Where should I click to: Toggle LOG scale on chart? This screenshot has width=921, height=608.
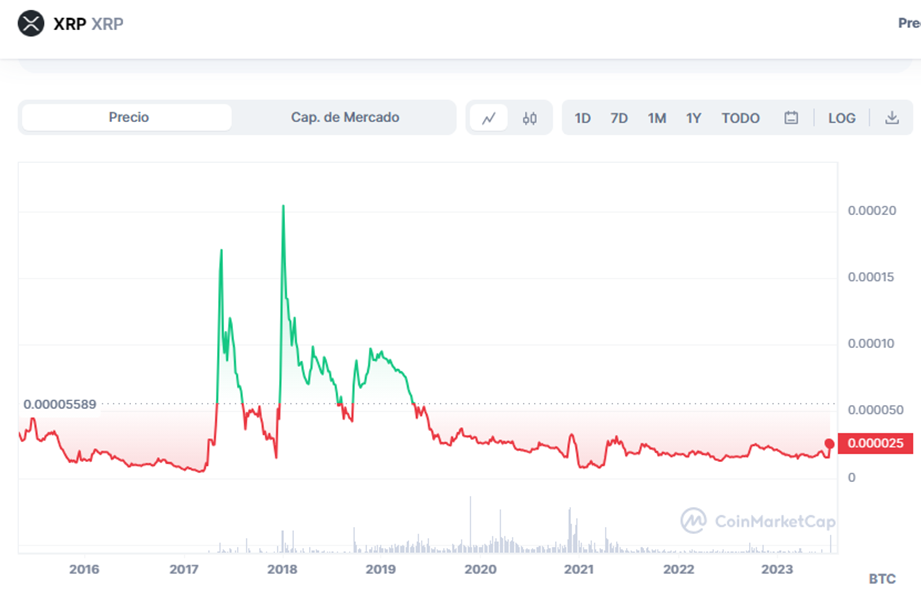[x=841, y=119]
